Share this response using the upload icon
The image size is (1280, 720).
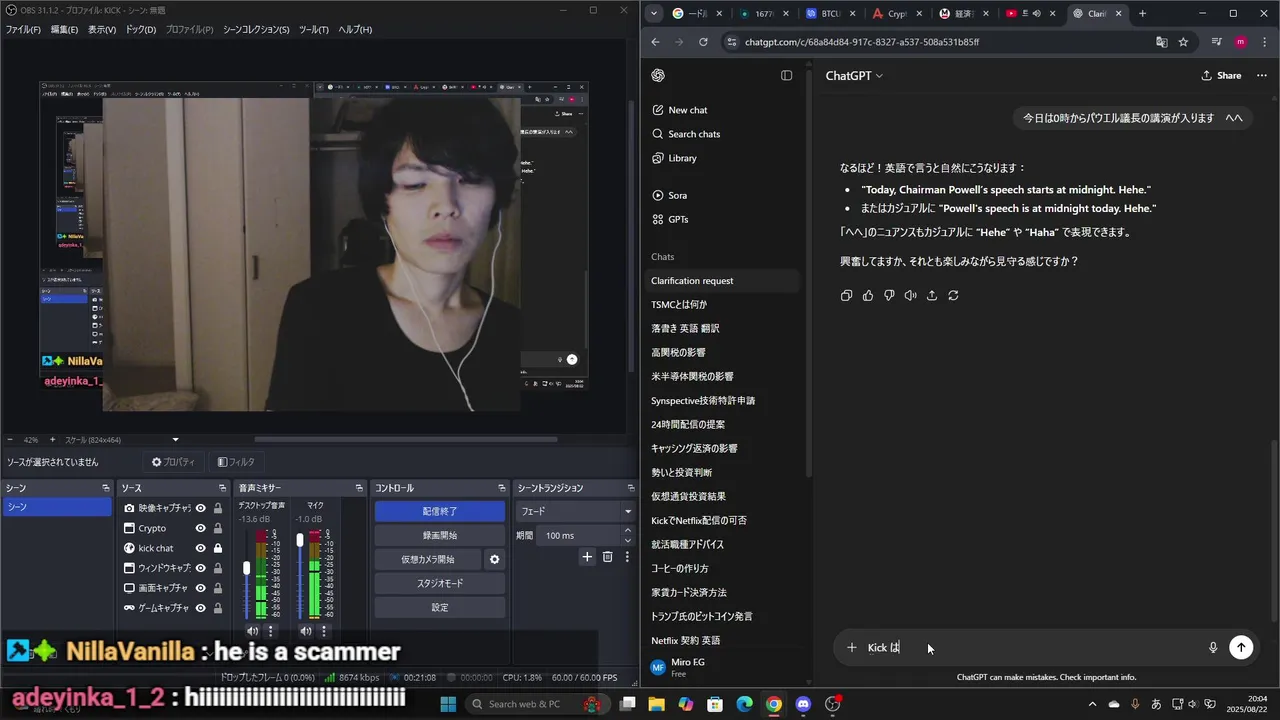932,296
